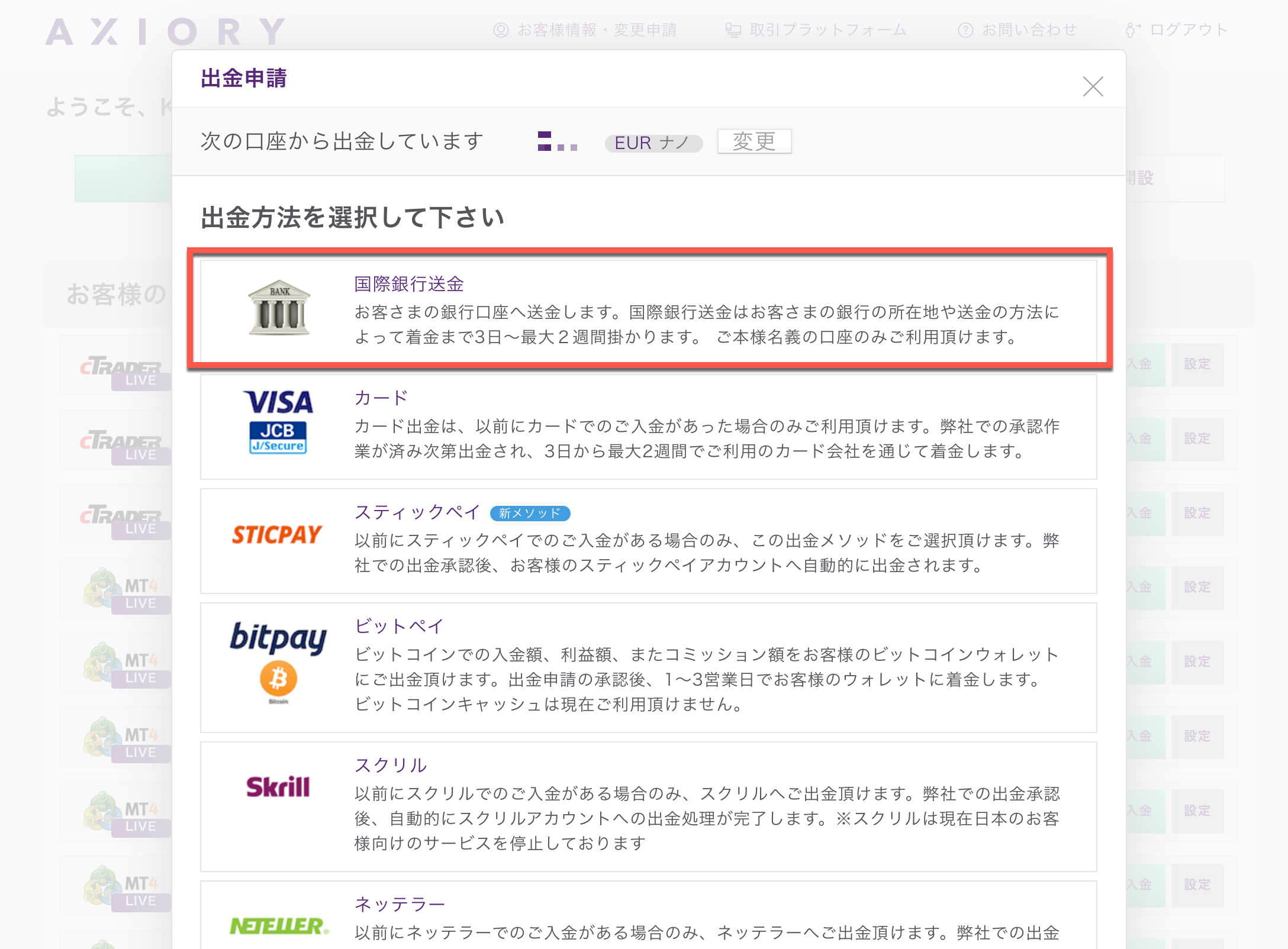Click the second MT4 LIVE account icon
The image size is (1288, 949).
click(x=125, y=665)
